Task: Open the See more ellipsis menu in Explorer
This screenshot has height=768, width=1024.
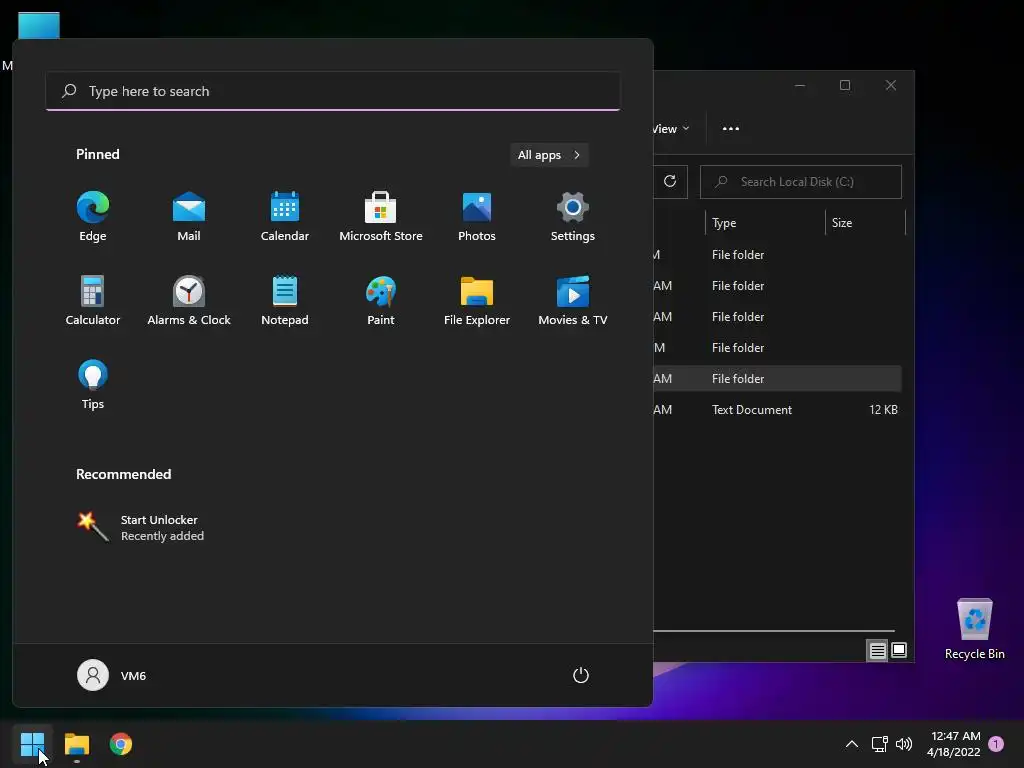Action: [x=731, y=129]
